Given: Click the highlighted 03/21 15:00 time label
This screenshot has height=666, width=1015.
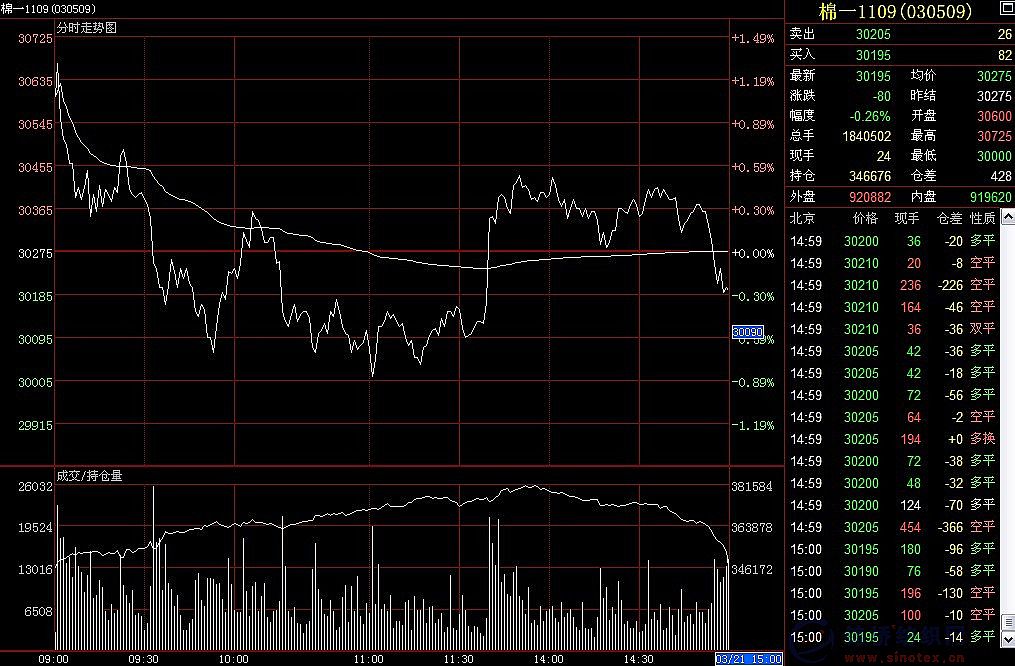Looking at the screenshot, I should [x=748, y=659].
